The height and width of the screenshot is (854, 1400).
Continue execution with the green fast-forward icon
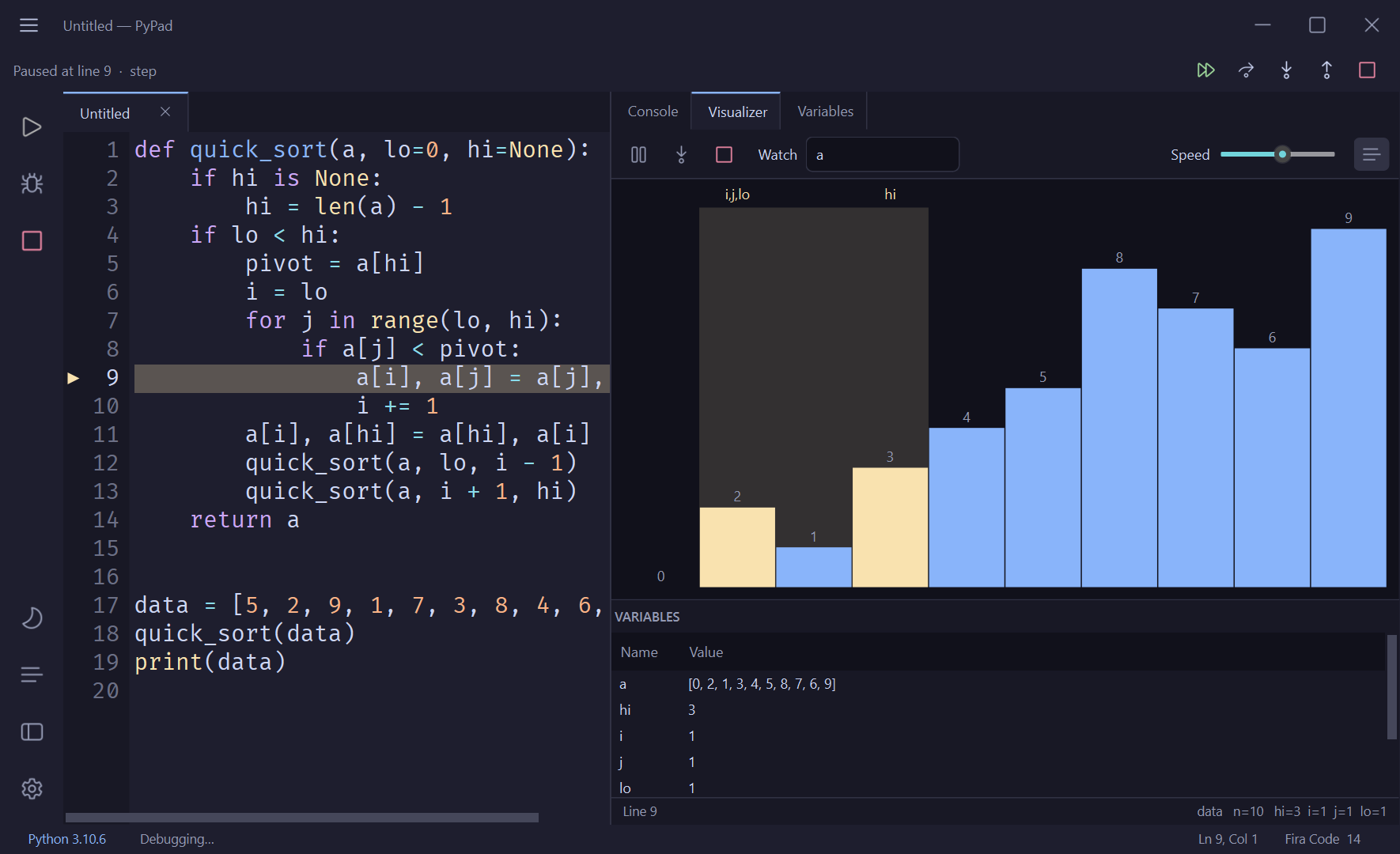click(x=1205, y=70)
